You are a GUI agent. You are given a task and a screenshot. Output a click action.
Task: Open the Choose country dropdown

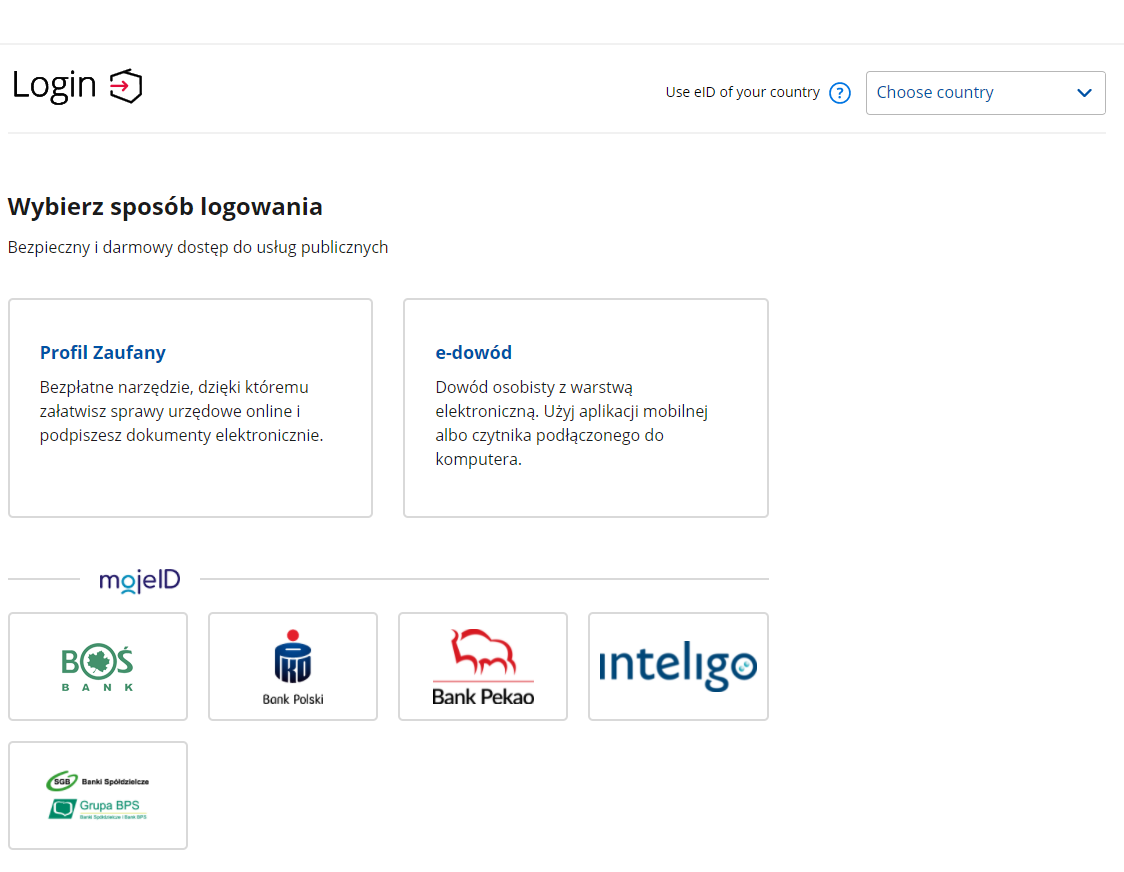(970, 93)
